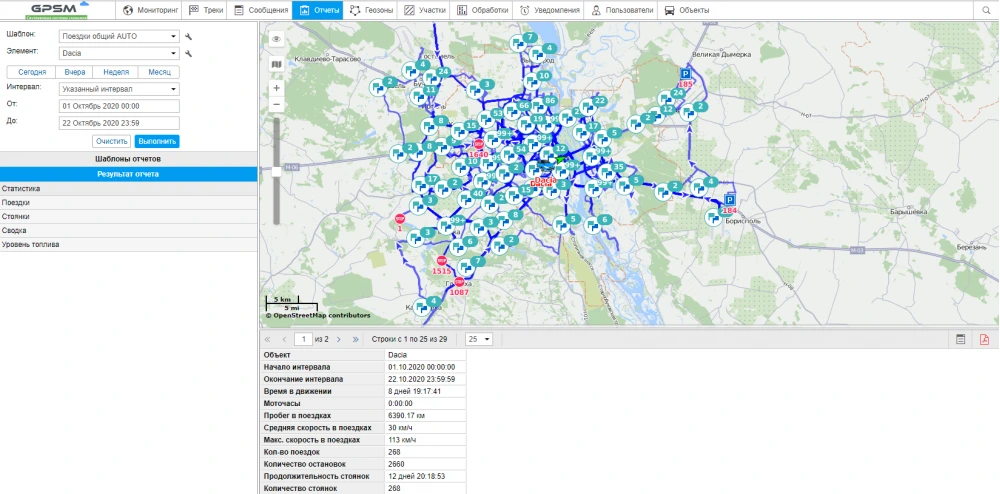
Task: Click the stop marker labeled 1087
Action: click(x=460, y=282)
